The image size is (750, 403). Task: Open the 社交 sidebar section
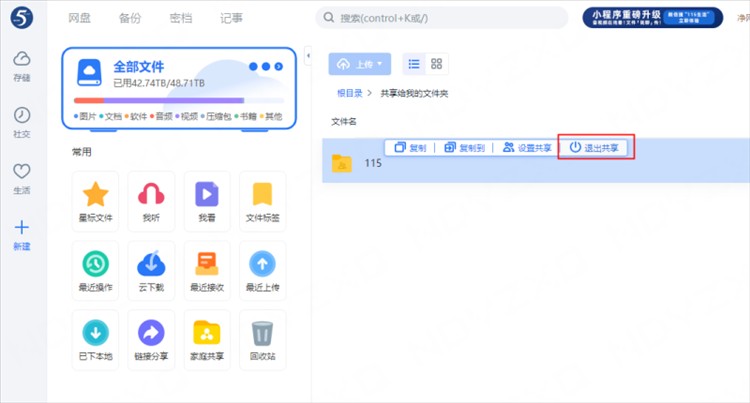tap(22, 122)
